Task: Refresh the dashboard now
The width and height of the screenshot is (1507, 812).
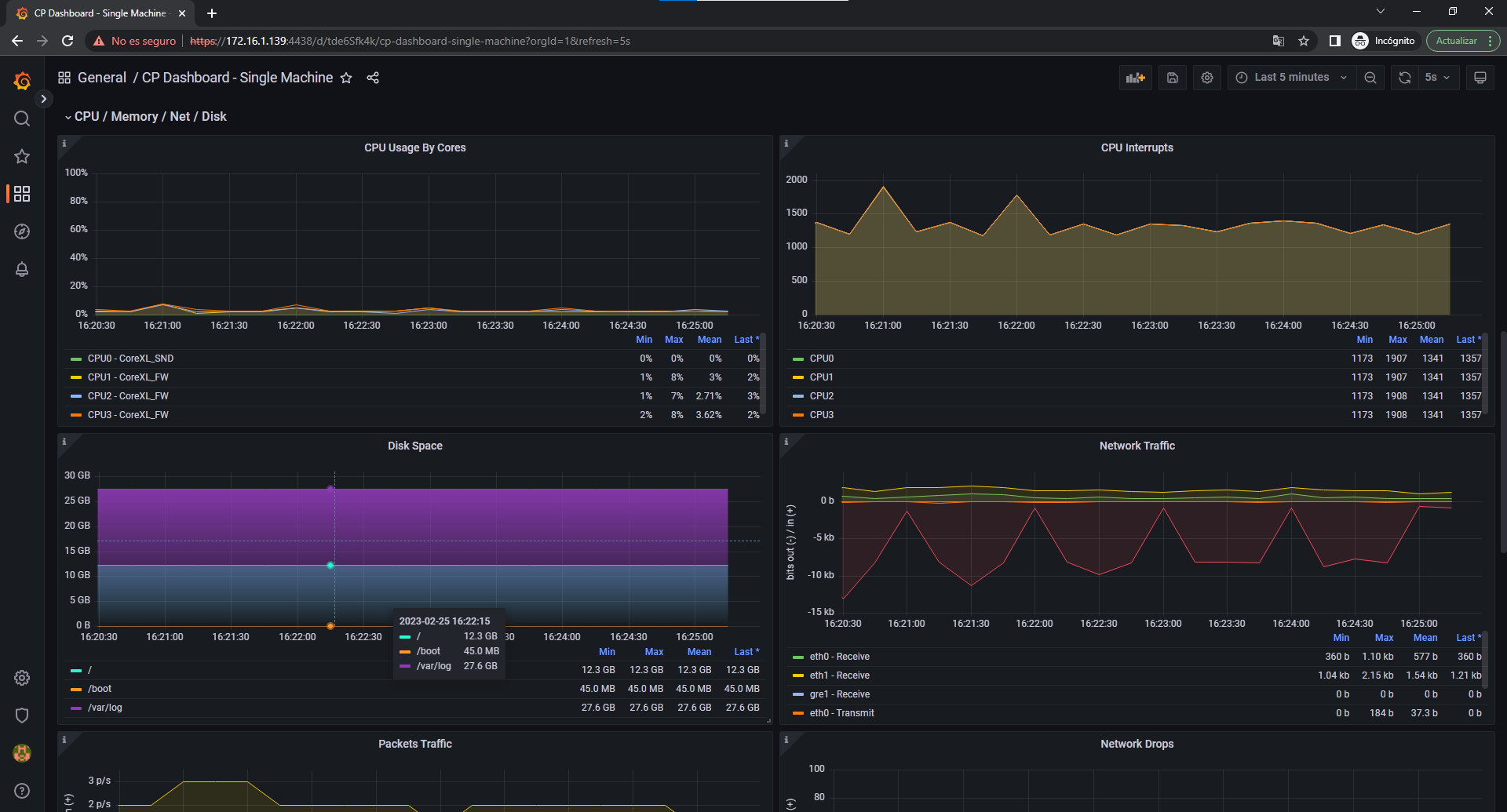Action: click(1405, 78)
